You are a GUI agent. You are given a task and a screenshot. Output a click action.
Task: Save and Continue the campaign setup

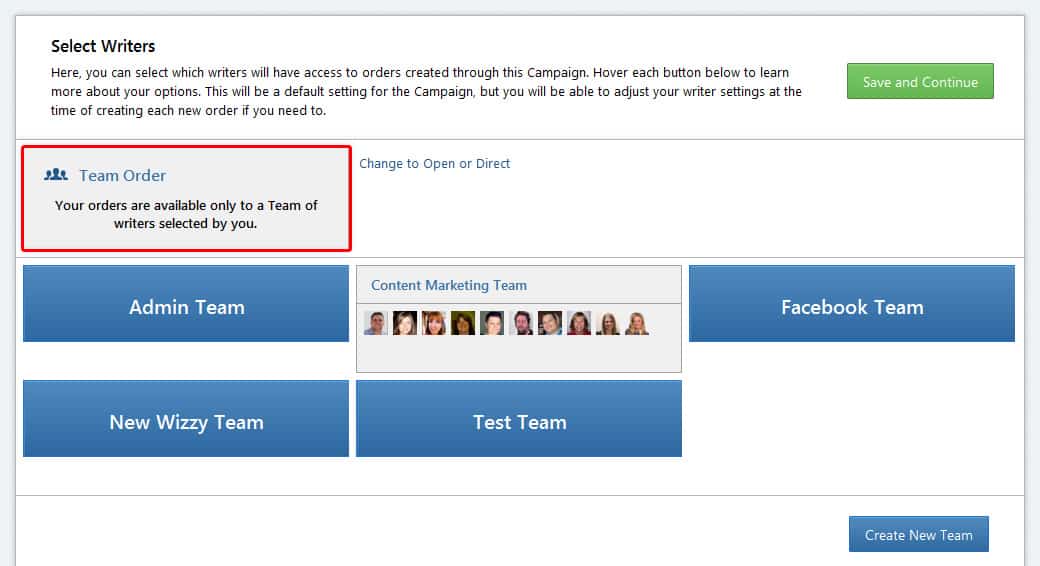click(920, 81)
